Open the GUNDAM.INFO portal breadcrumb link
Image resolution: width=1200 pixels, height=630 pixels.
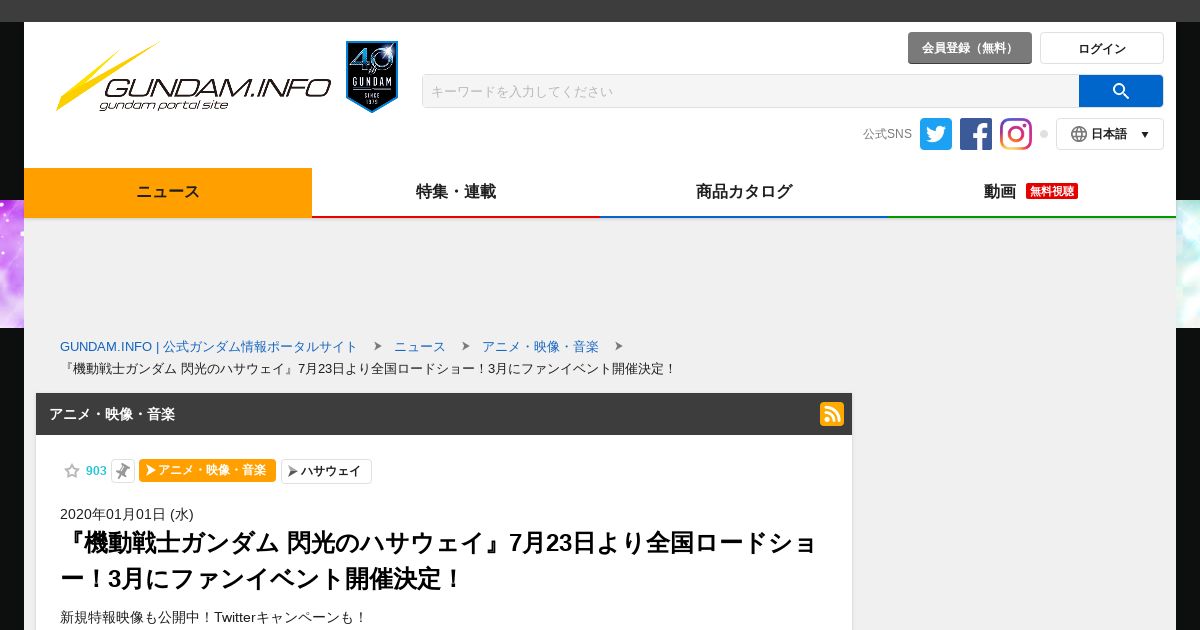(209, 347)
